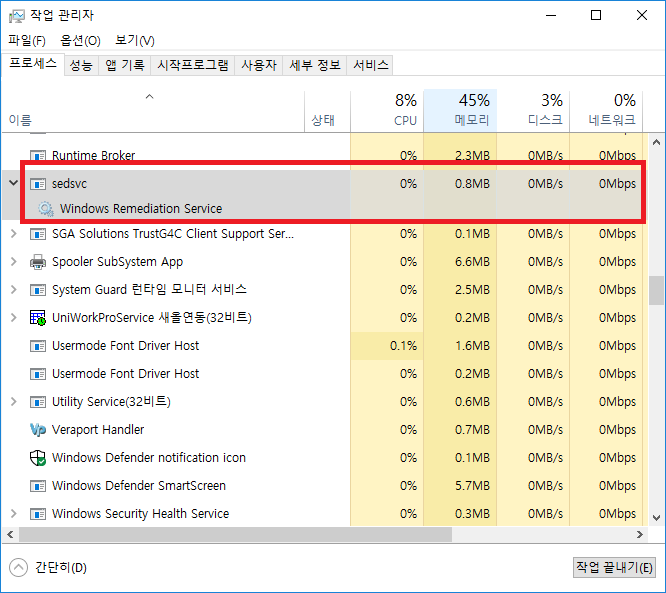The height and width of the screenshot is (593, 666).
Task: Click the icon of the 0.2MB Usermode Font Driver Host
Action: (38, 374)
